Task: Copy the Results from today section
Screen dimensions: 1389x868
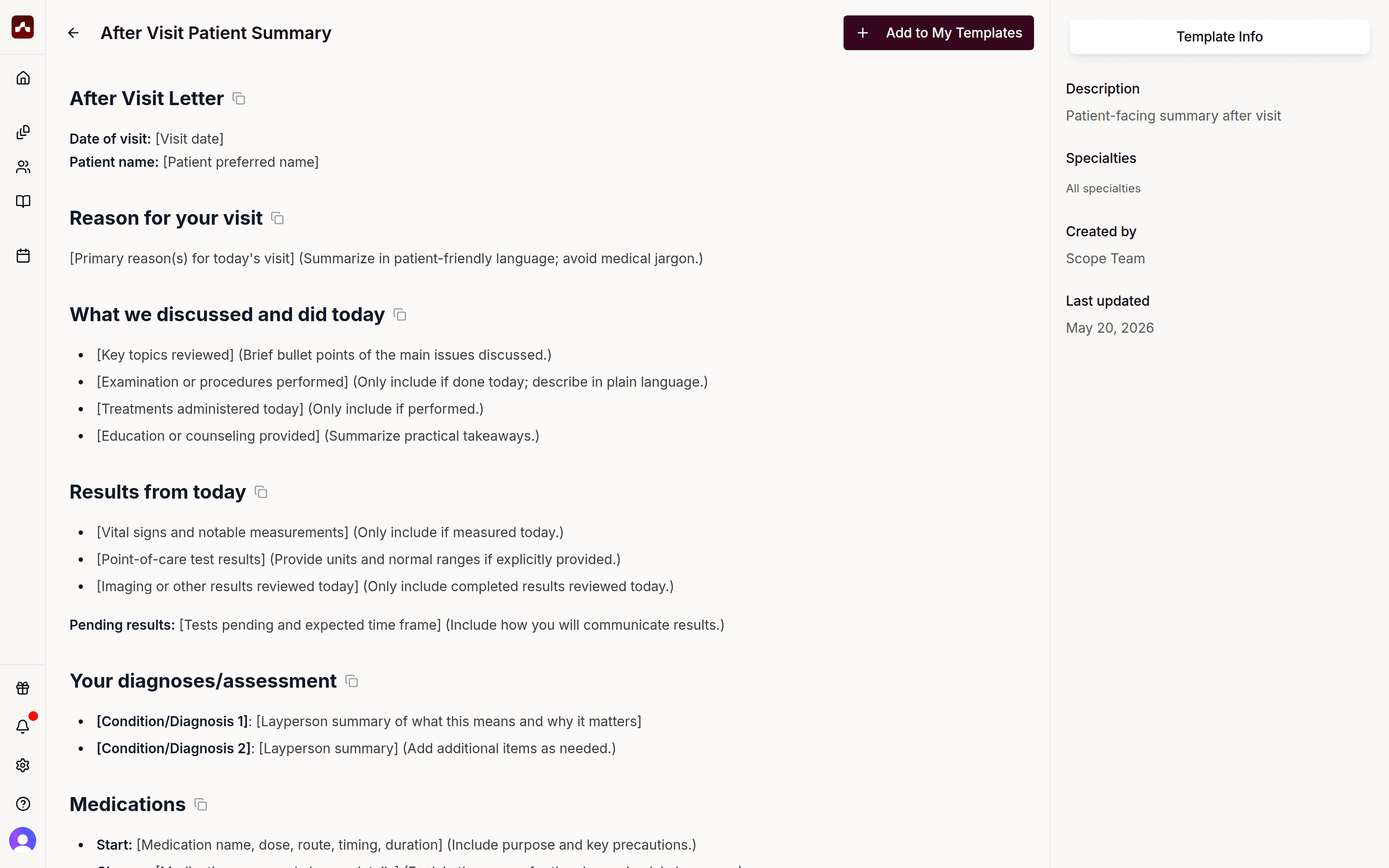Action: click(x=261, y=492)
